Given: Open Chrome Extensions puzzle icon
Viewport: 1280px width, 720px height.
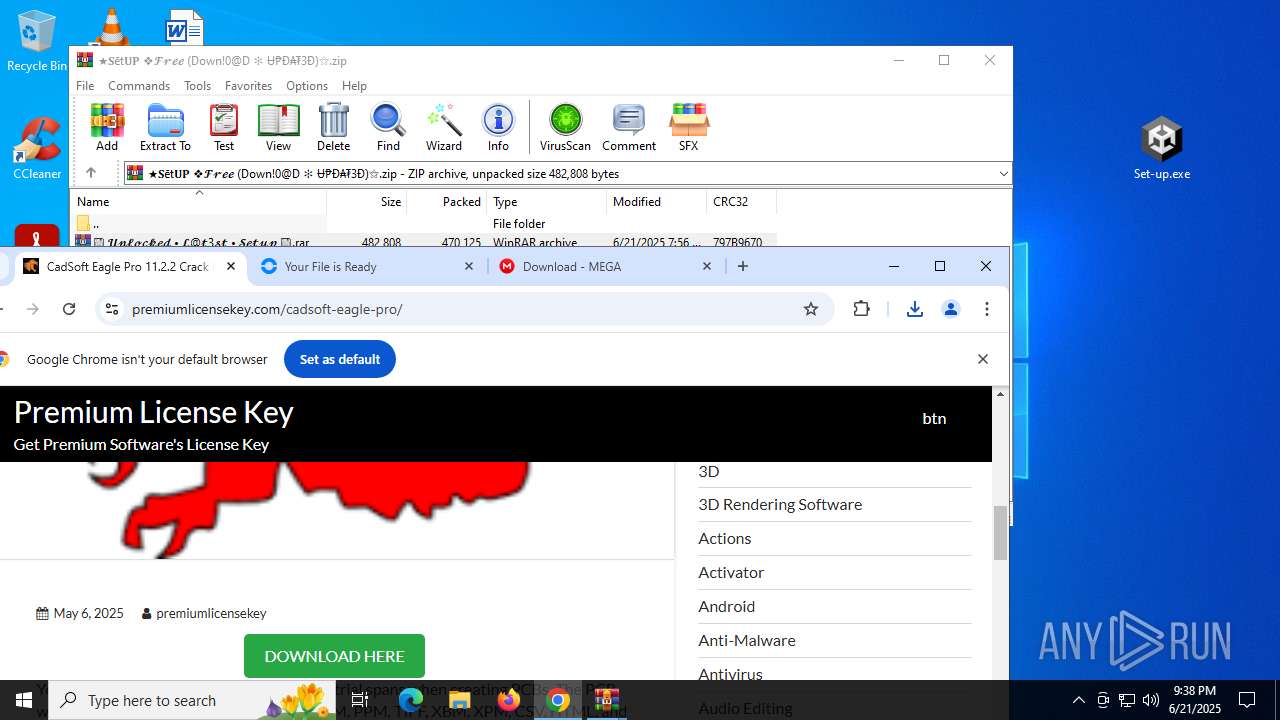Looking at the screenshot, I should tap(862, 309).
